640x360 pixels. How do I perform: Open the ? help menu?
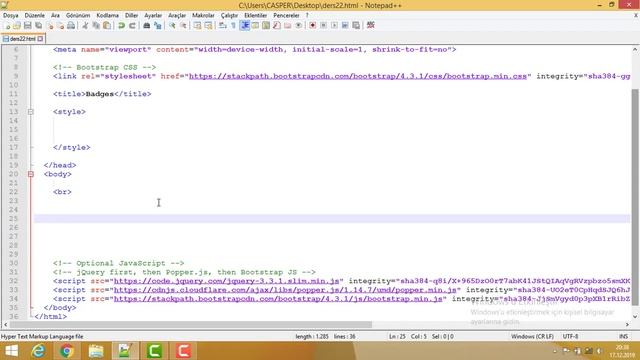307,15
